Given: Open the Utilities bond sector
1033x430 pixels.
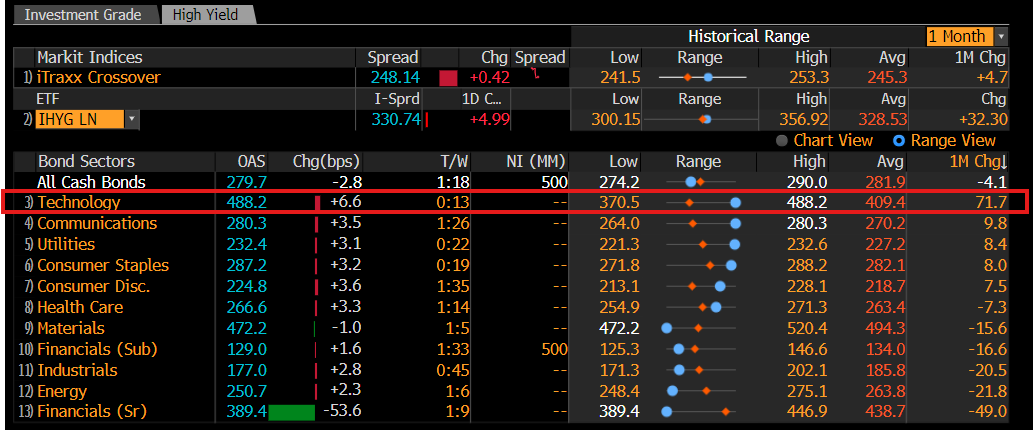Looking at the screenshot, I should [66, 244].
